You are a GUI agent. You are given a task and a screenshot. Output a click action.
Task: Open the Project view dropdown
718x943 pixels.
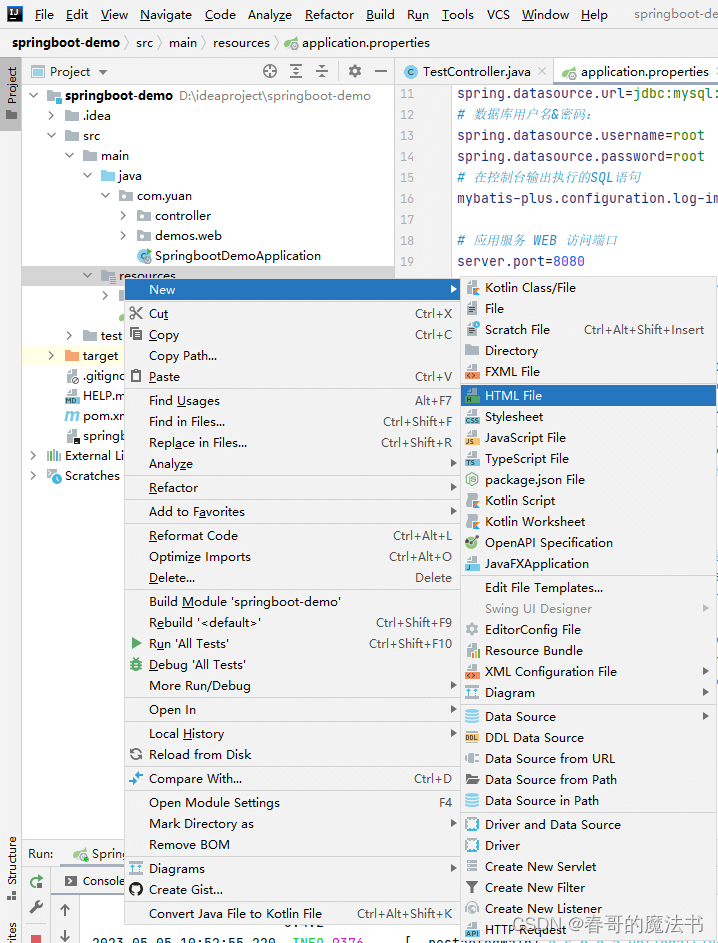pyautogui.click(x=103, y=72)
